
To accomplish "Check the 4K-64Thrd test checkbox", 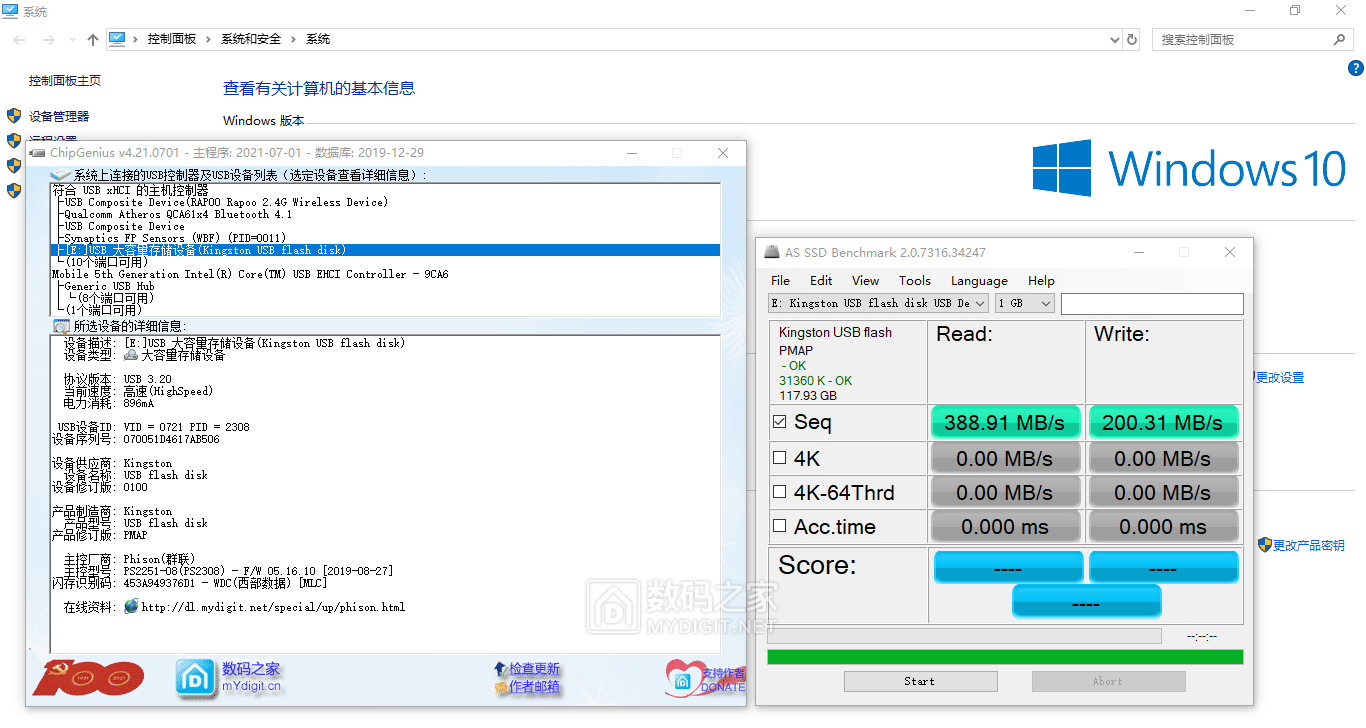I will 780,492.
